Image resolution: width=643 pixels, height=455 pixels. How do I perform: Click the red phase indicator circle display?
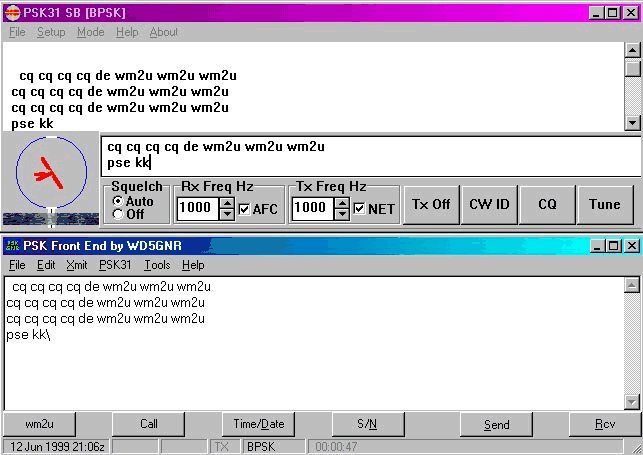[x=52, y=173]
